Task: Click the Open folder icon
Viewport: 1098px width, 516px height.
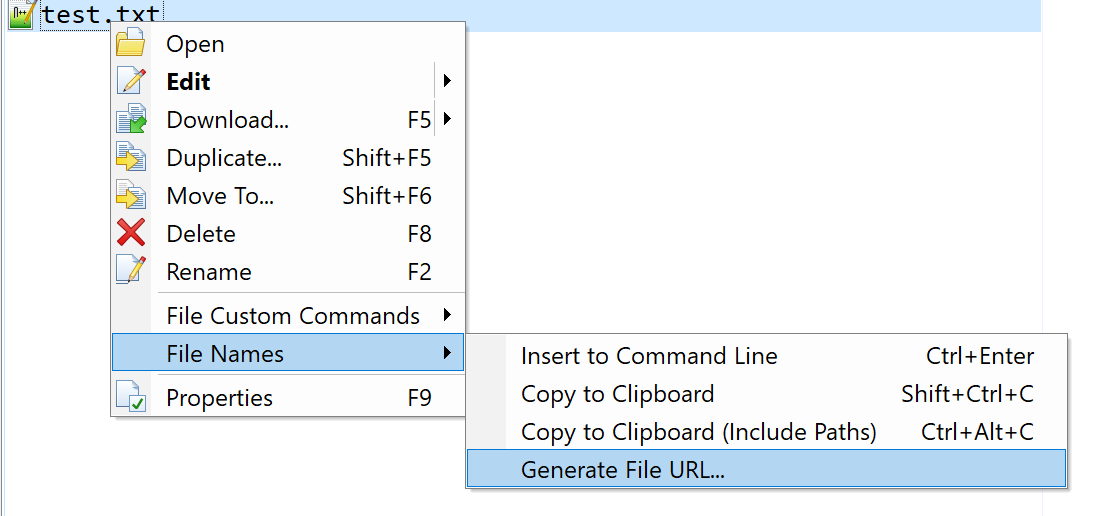Action: (x=130, y=43)
